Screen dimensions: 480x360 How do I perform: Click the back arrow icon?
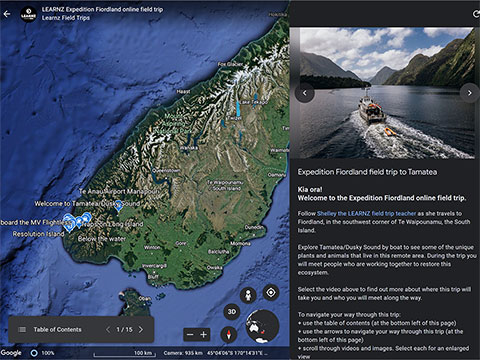point(7,14)
